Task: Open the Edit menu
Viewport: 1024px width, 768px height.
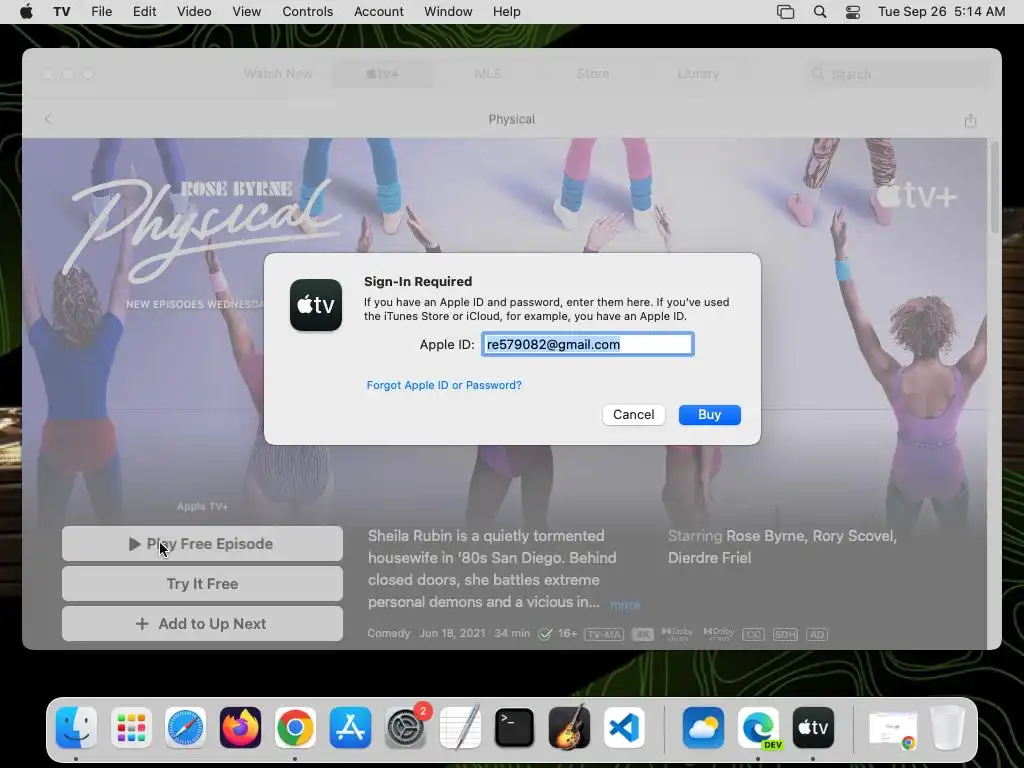Action: tap(144, 11)
